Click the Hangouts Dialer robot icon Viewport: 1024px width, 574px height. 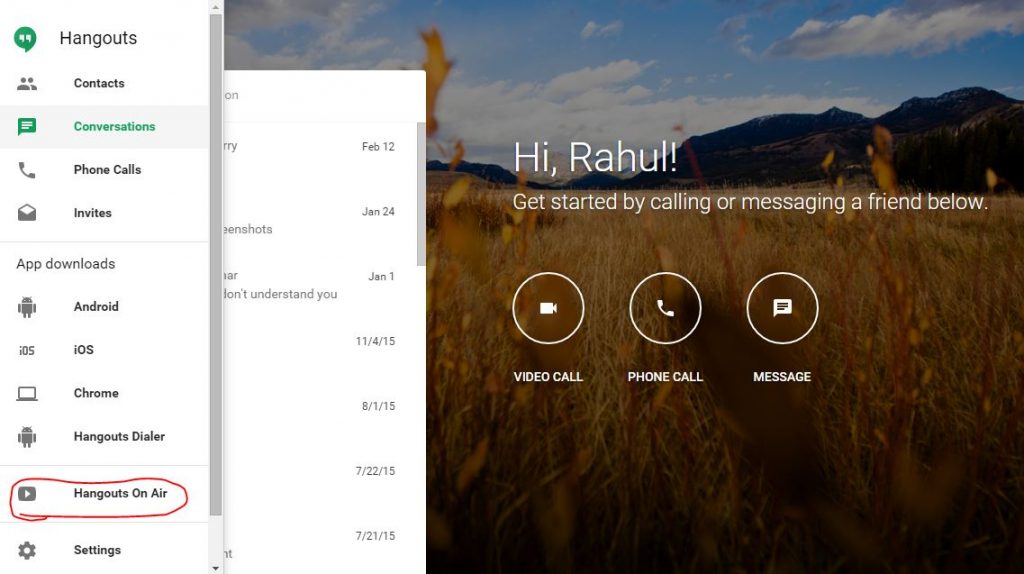[x=27, y=437]
